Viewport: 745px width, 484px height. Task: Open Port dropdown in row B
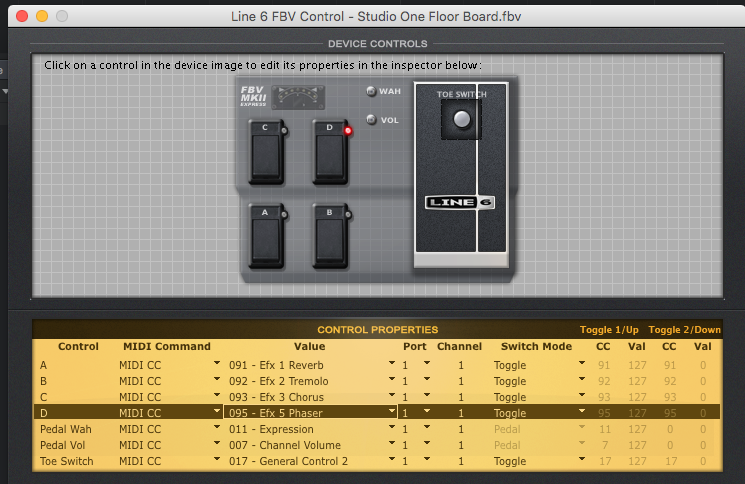tap(427, 379)
